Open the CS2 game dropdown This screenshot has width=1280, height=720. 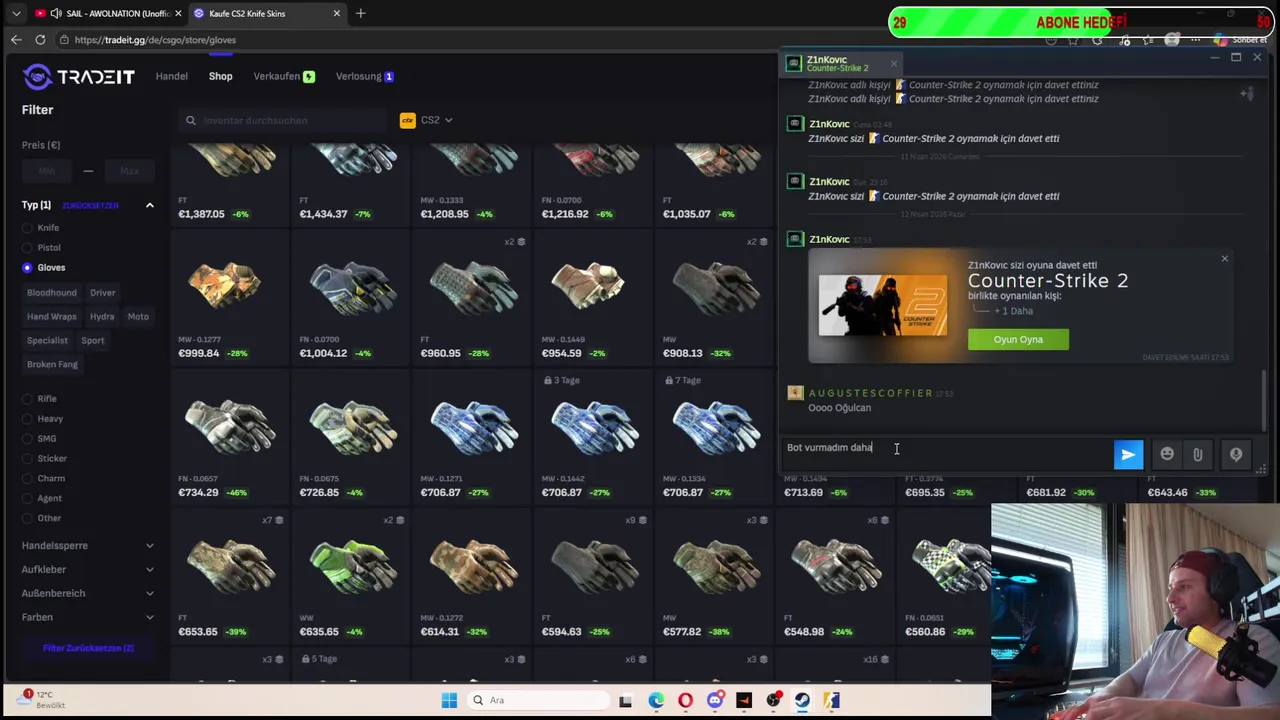(x=427, y=120)
